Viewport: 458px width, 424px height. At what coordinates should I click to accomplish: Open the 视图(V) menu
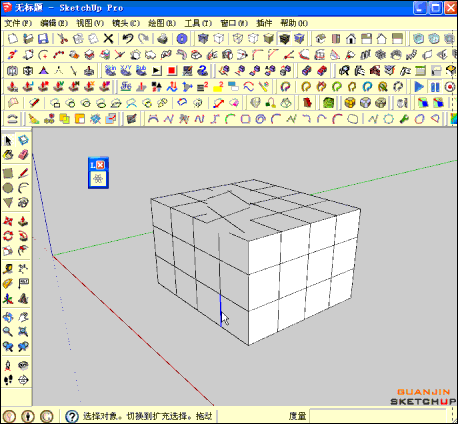[90, 23]
